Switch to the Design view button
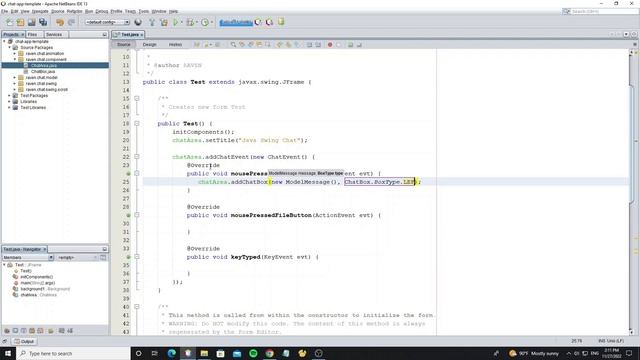The image size is (640, 360). 149,44
